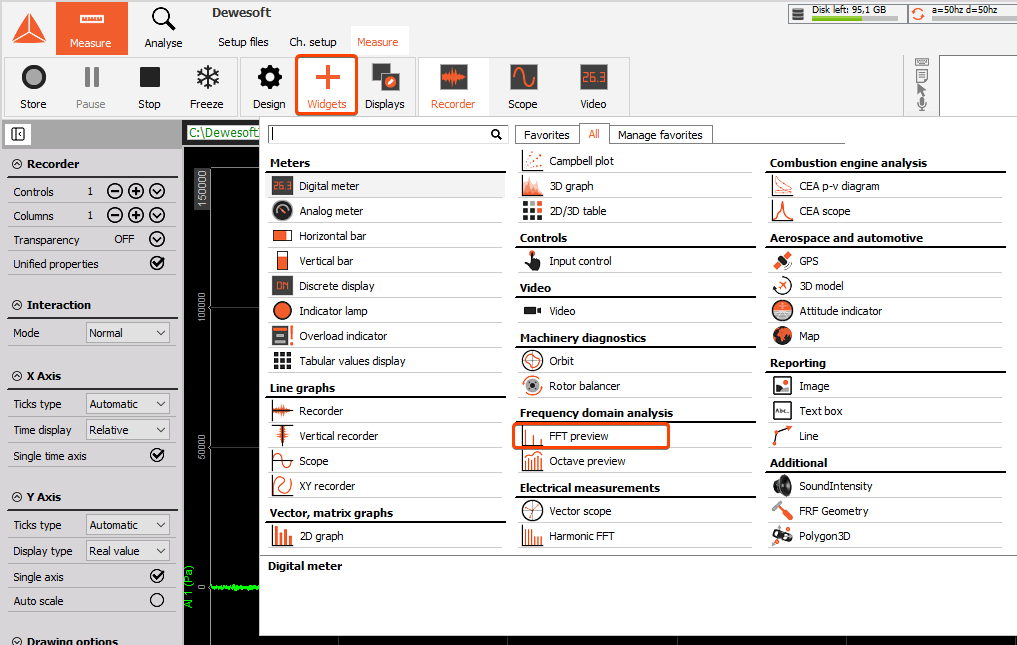The height and width of the screenshot is (645, 1017).
Task: Choose the FFT preview widget
Action: coord(591,436)
